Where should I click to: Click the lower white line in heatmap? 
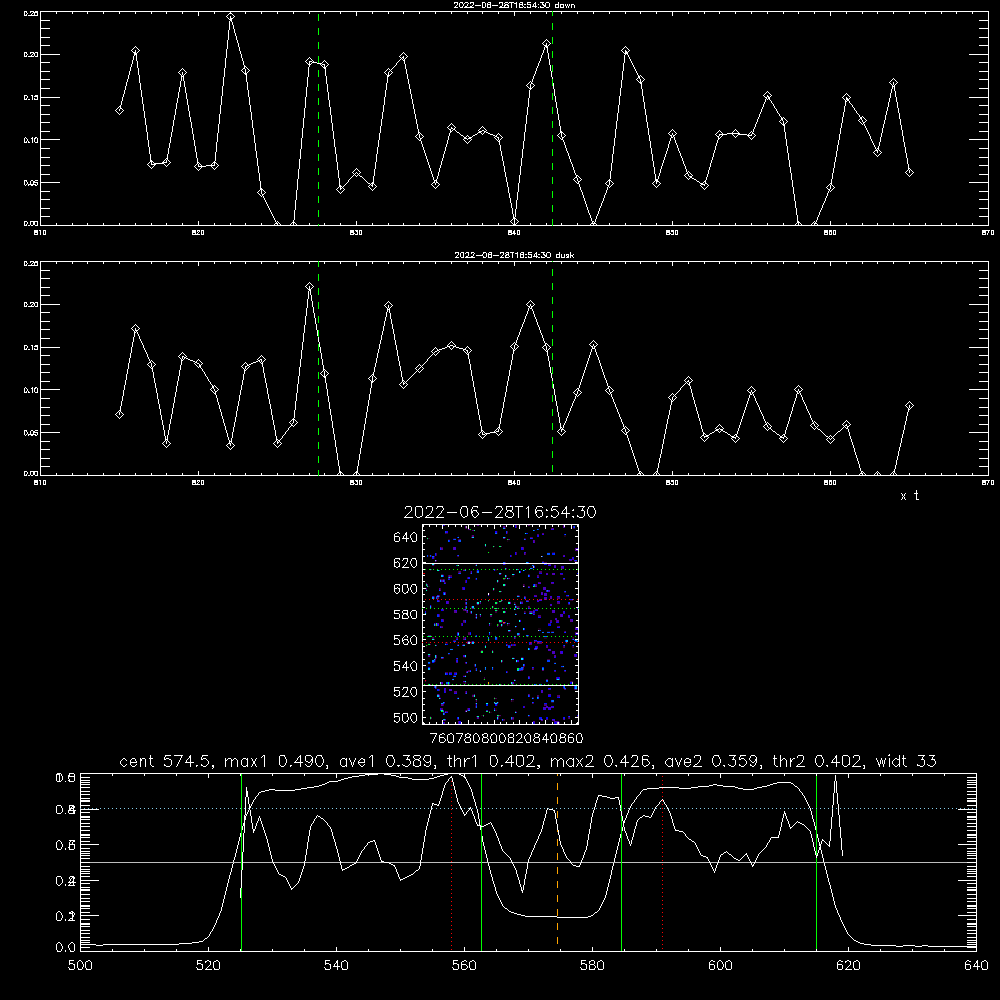(x=501, y=686)
